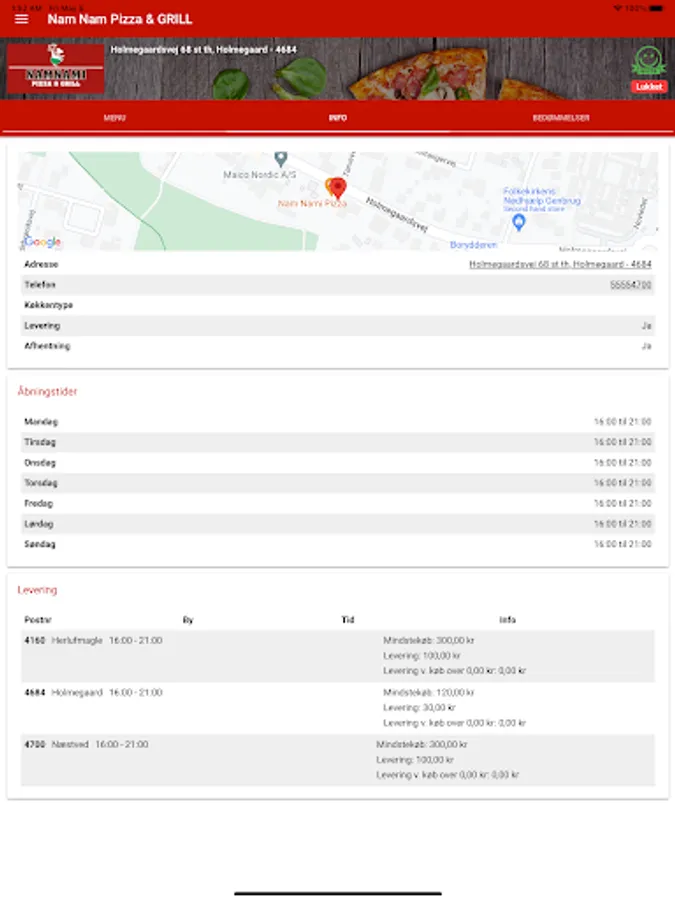Select the 4160 Herlufmagle delivery row
Image resolution: width=675 pixels, height=900 pixels.
pyautogui.click(x=338, y=656)
